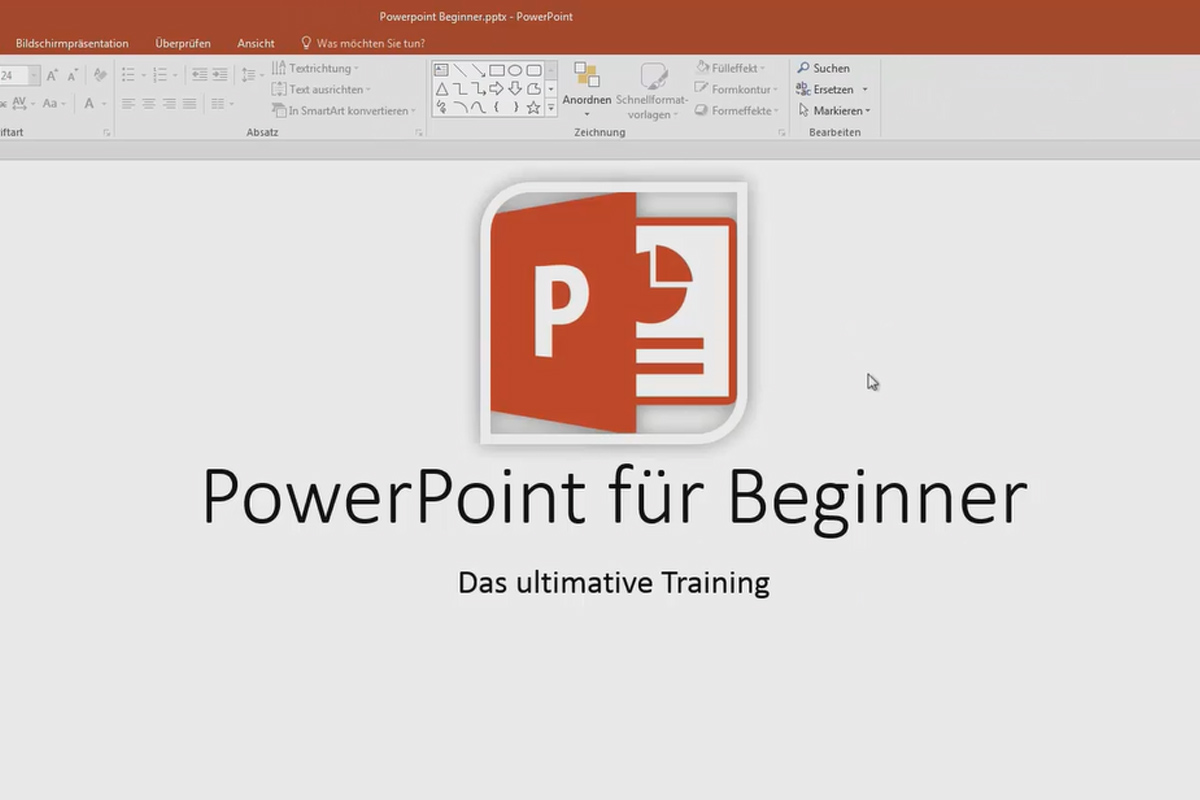The image size is (1200, 800).
Task: Select the Rectangle shape from the shapes gallery
Action: pos(497,70)
